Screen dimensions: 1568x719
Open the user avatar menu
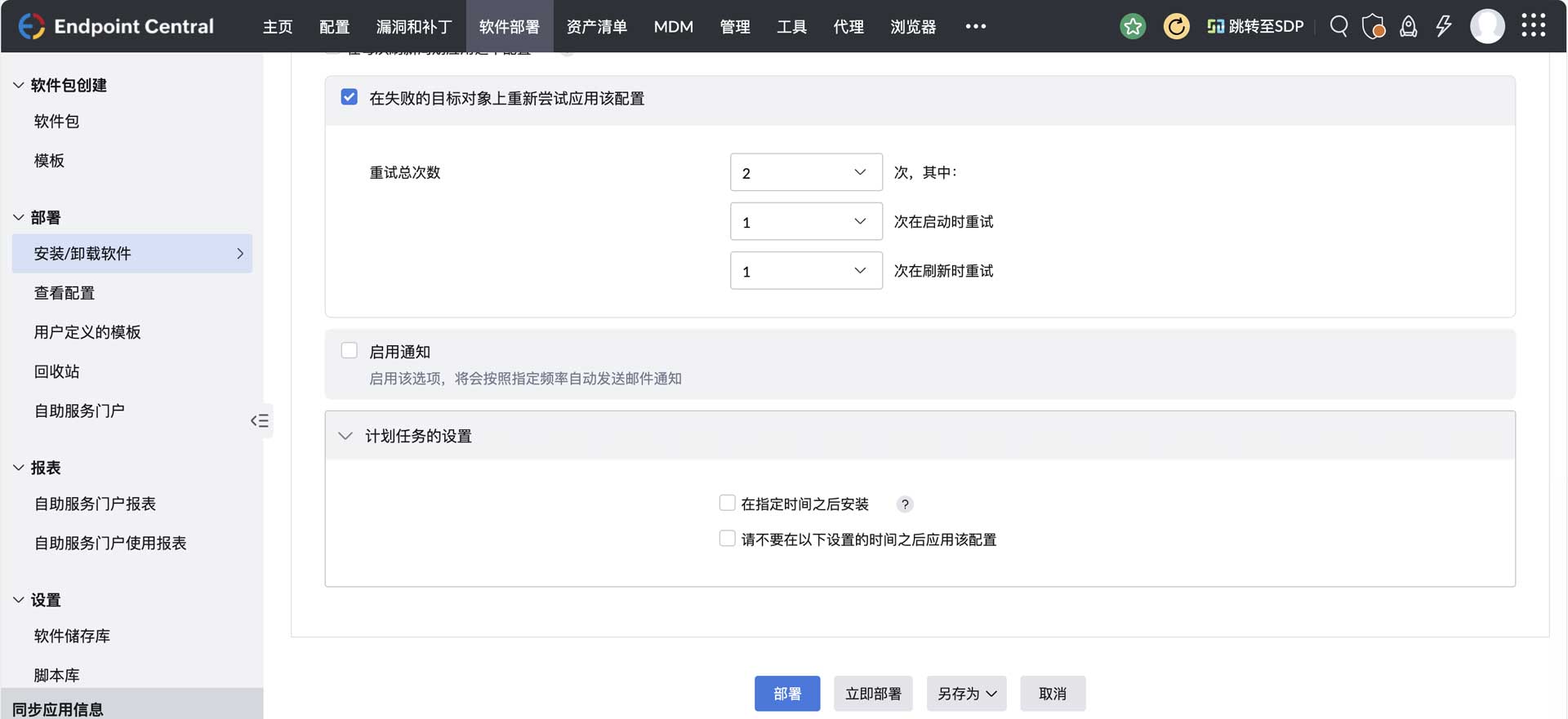coord(1487,26)
